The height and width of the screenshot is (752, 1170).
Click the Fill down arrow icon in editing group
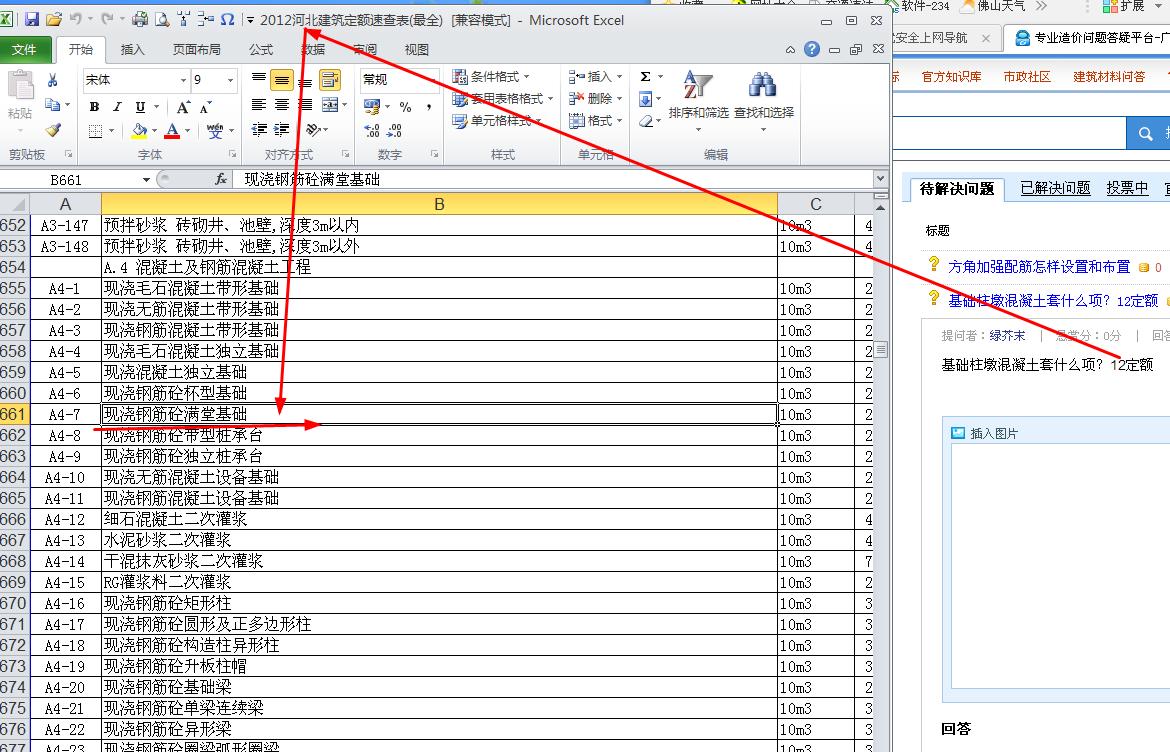645,98
